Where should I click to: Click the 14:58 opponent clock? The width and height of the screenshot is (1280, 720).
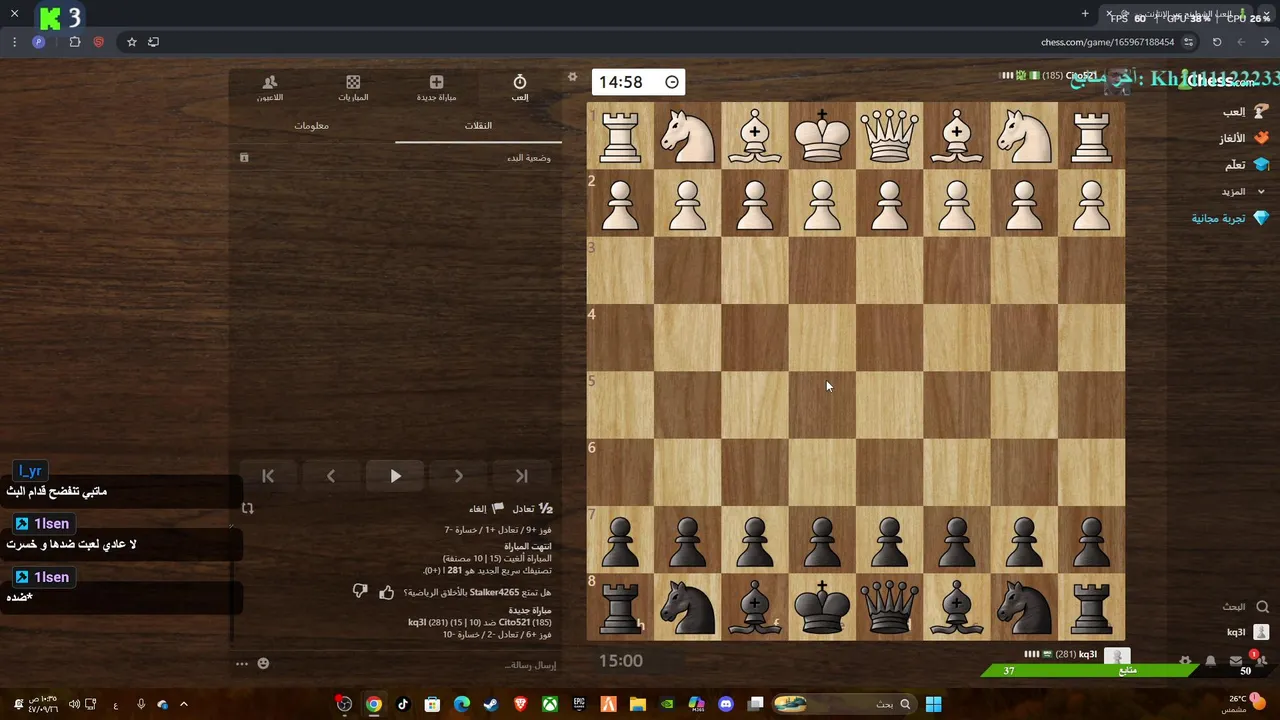[638, 82]
